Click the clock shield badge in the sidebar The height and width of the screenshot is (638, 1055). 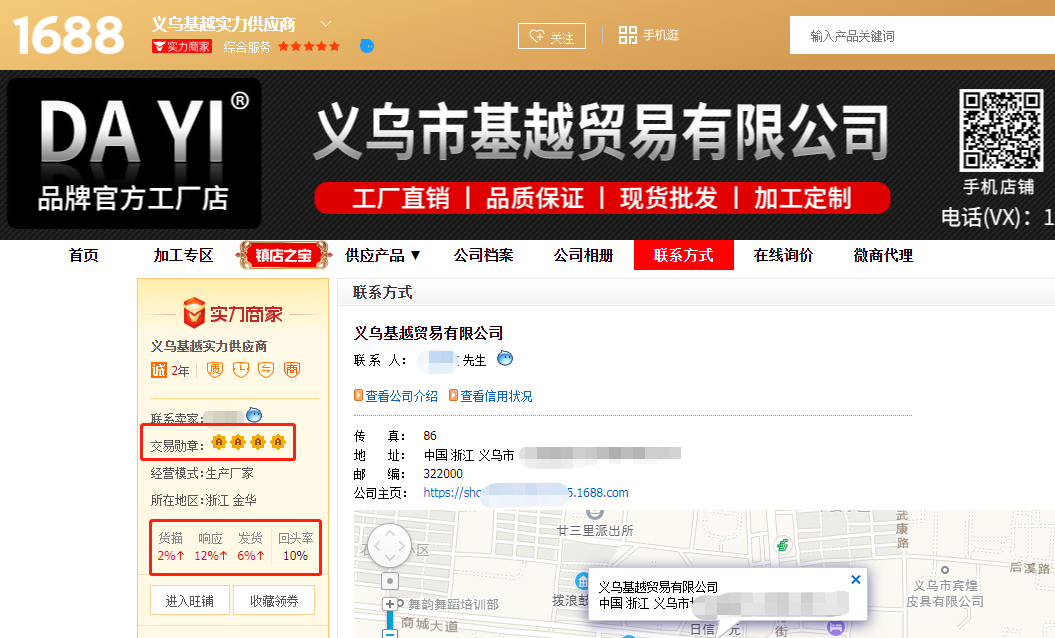[240, 369]
